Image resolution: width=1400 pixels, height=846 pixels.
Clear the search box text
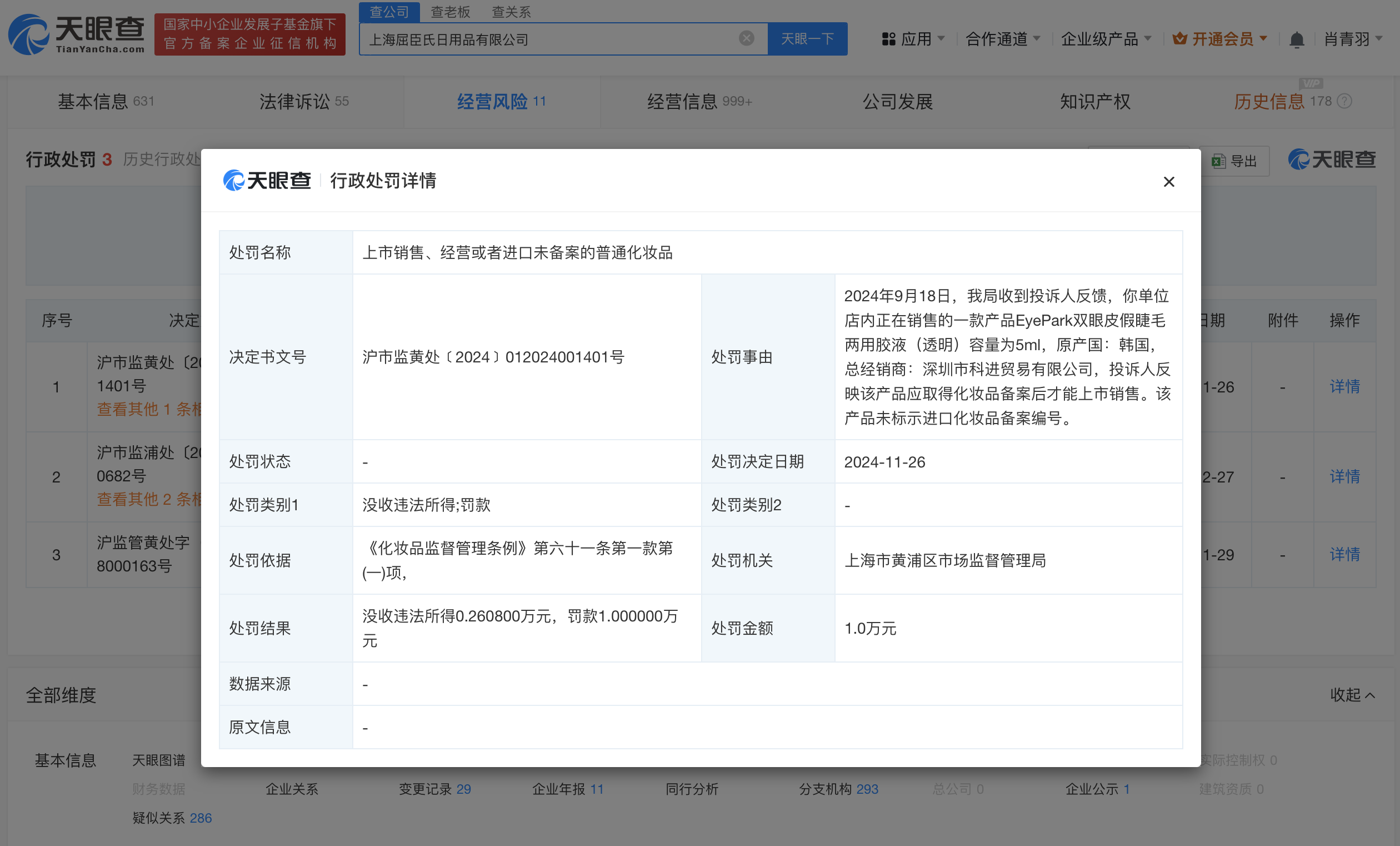[746, 39]
